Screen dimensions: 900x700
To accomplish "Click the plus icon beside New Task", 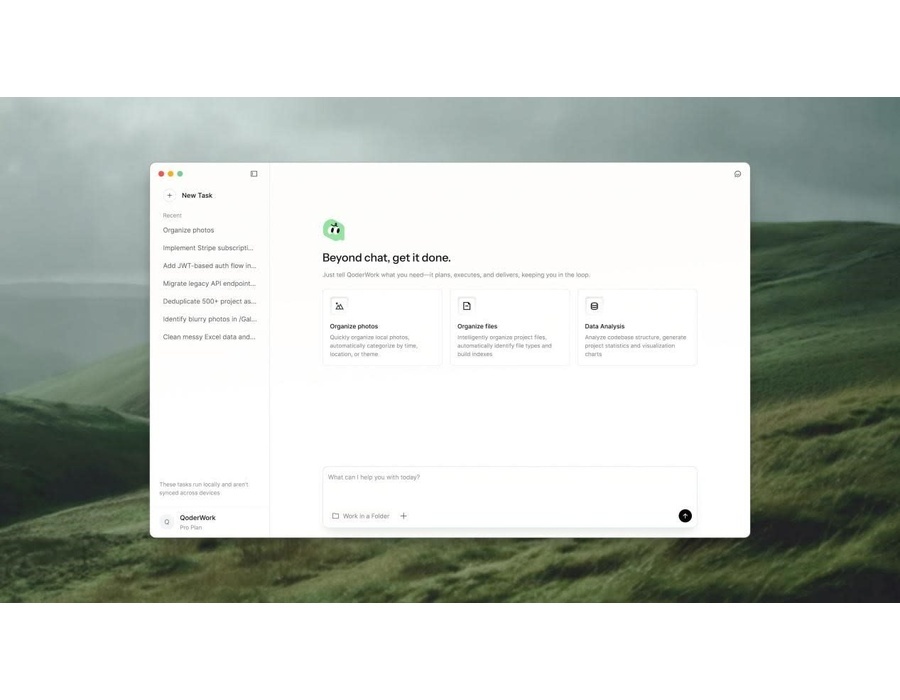I will 170,196.
